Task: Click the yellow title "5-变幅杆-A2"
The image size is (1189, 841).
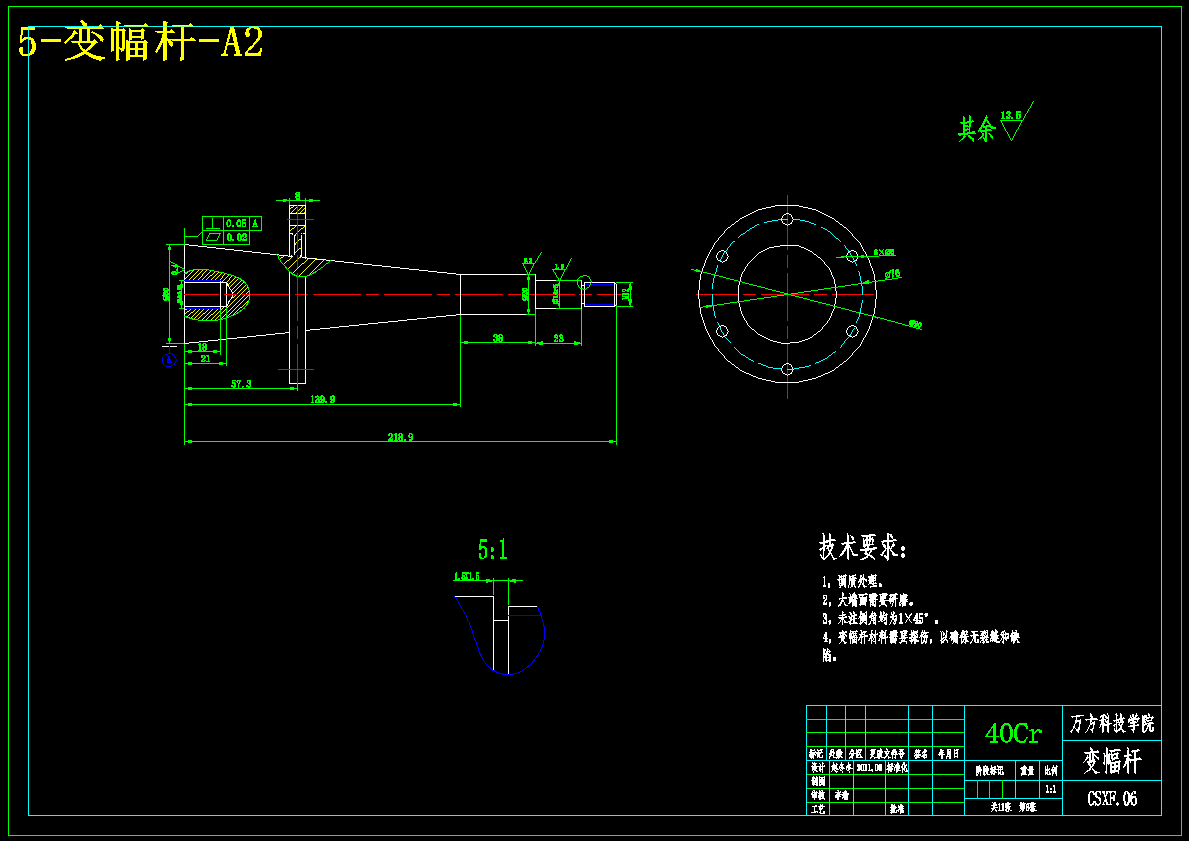Action: 140,43
